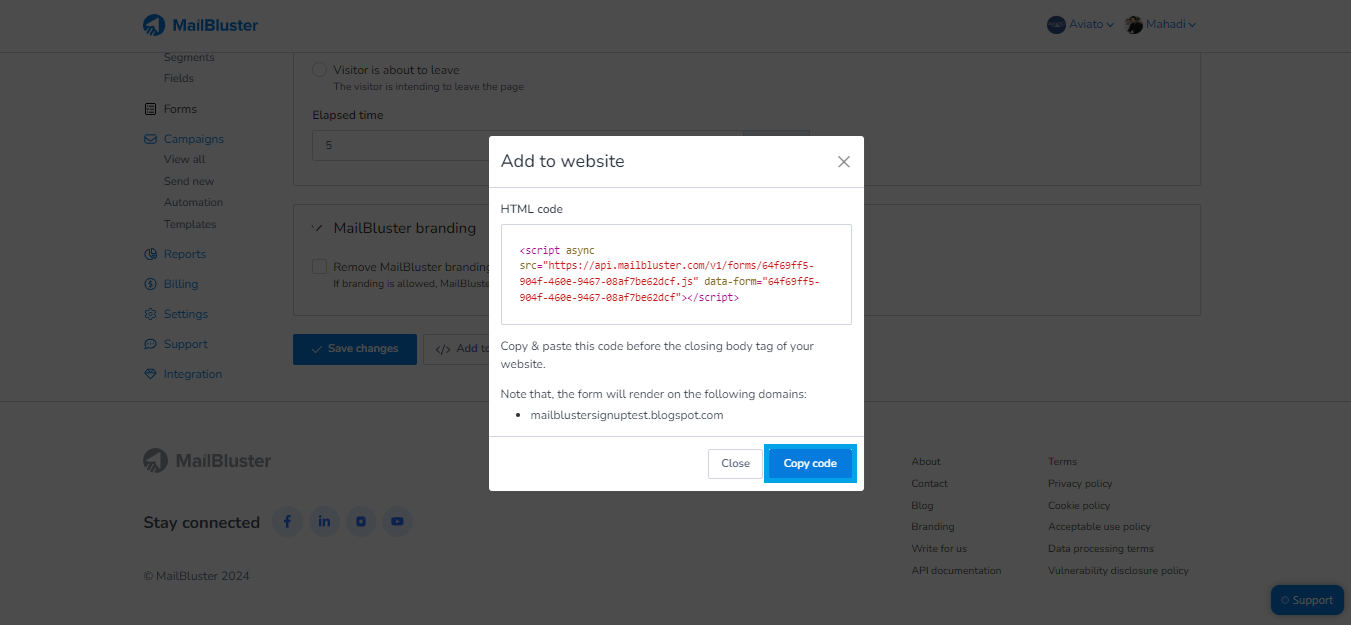Go to Forms section
The height and width of the screenshot is (625, 1351).
(x=180, y=109)
